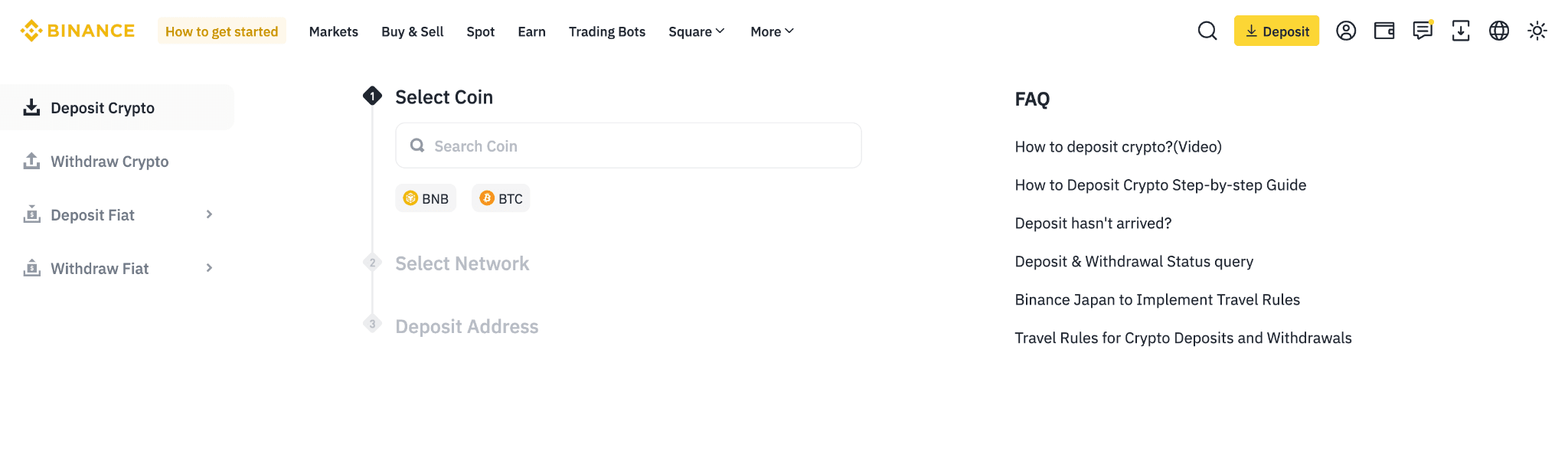Open the wallet icon in header
The image size is (1568, 454).
(1384, 31)
